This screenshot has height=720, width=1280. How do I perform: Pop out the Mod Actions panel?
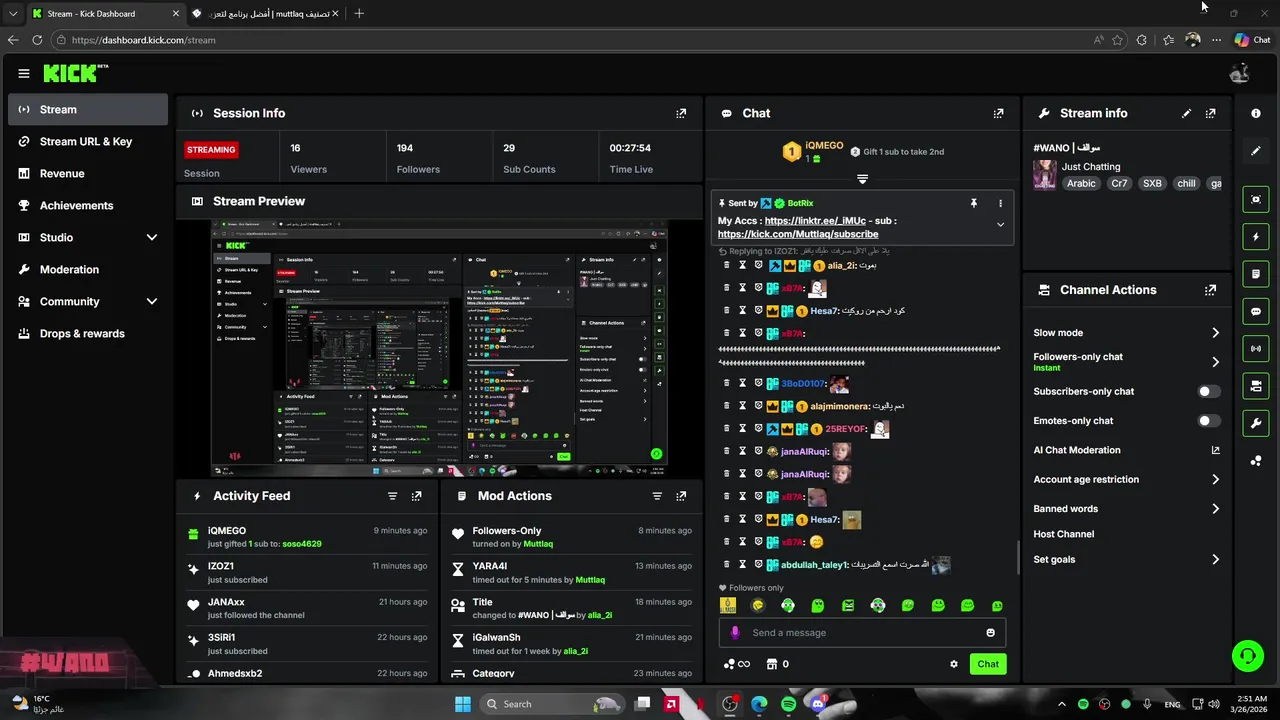click(681, 496)
